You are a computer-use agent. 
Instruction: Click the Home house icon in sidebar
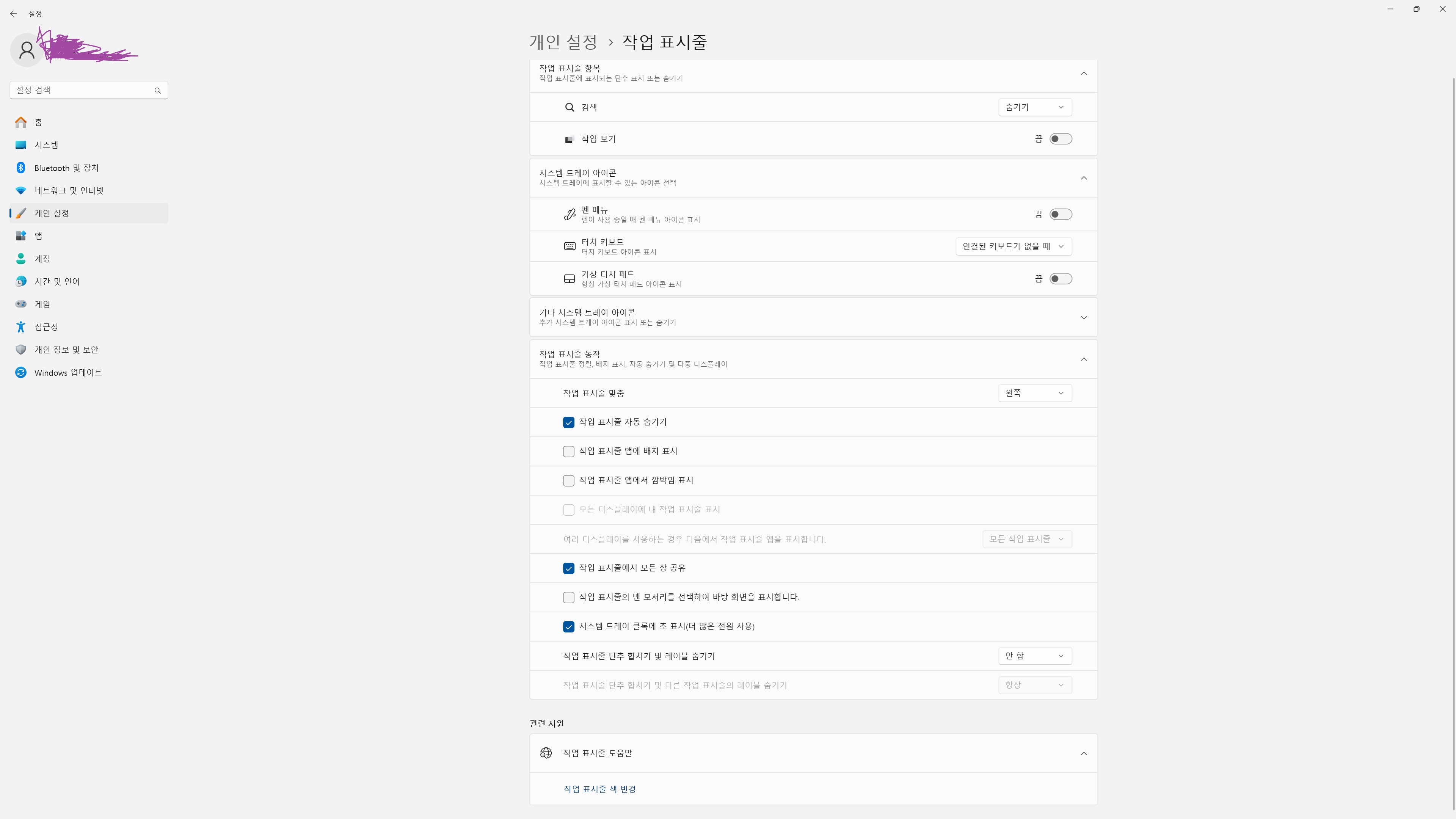[21, 122]
